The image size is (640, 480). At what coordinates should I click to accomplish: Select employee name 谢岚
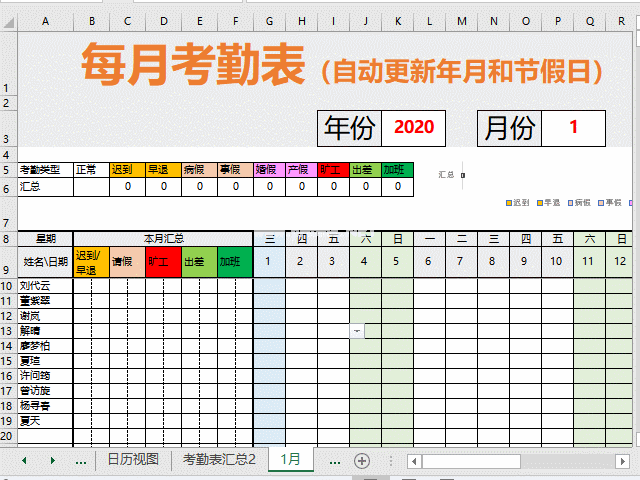(45, 316)
